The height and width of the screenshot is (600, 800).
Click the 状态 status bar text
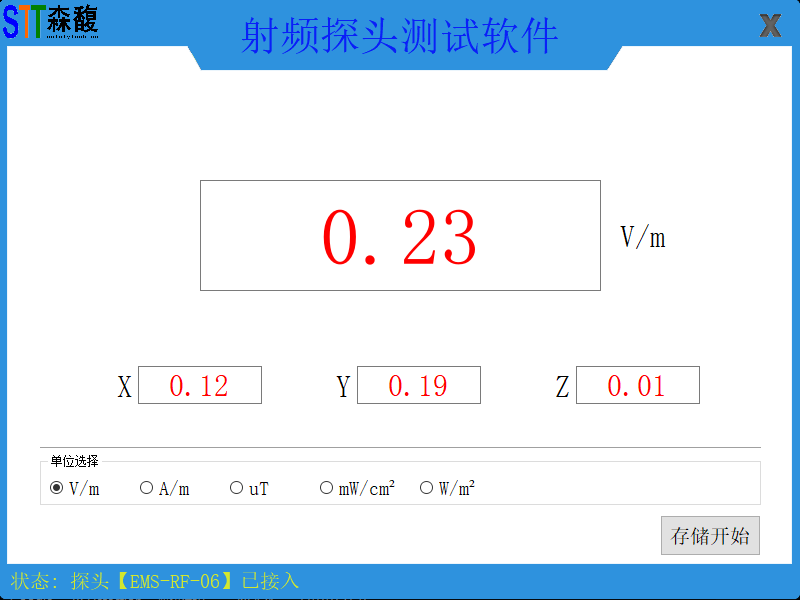pyautogui.click(x=36, y=578)
